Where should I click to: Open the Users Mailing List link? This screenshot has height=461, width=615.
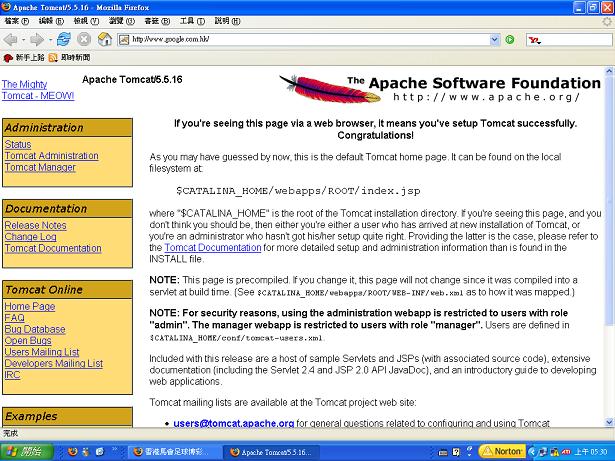click(x=42, y=352)
